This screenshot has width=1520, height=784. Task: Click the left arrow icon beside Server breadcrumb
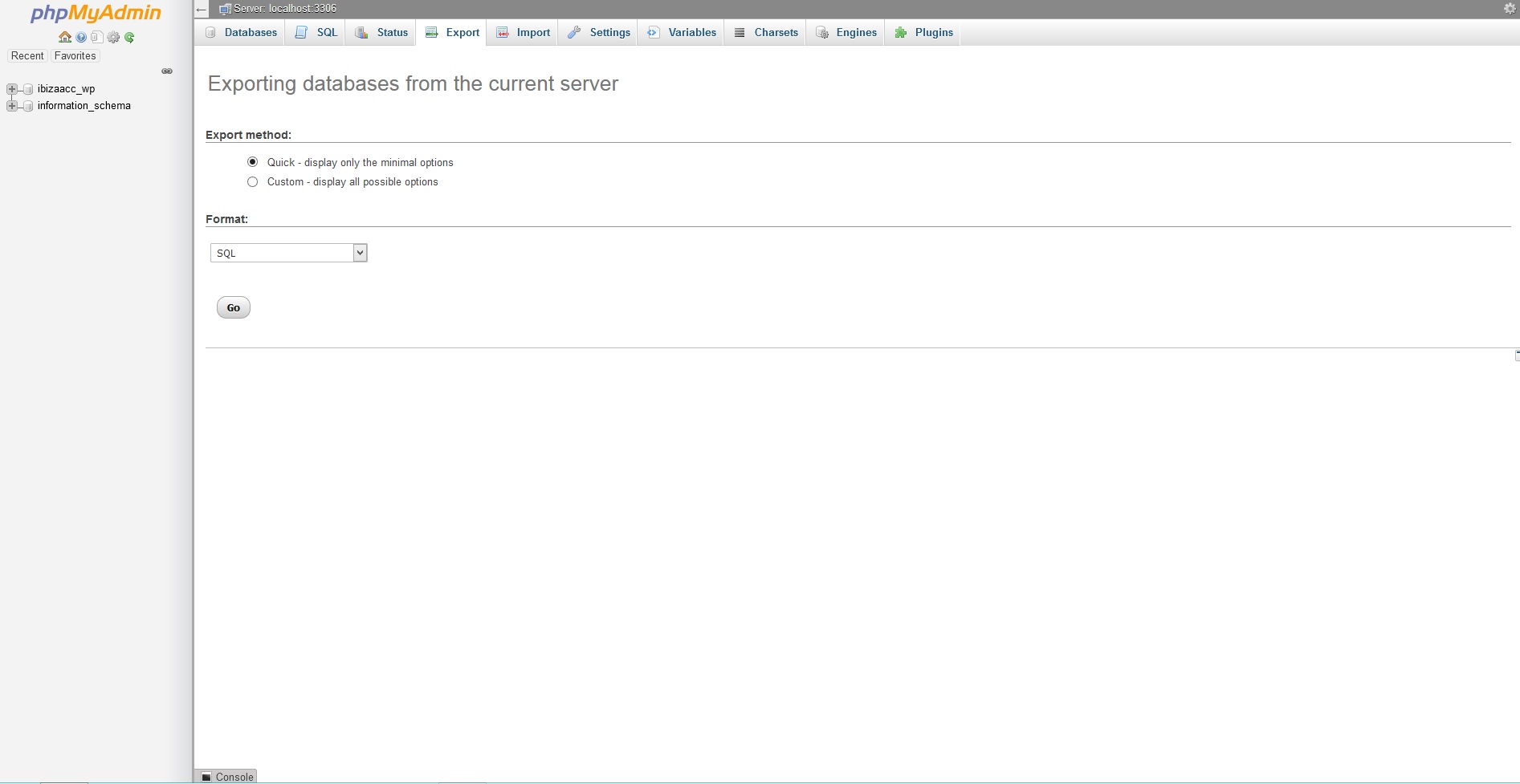pyautogui.click(x=202, y=9)
